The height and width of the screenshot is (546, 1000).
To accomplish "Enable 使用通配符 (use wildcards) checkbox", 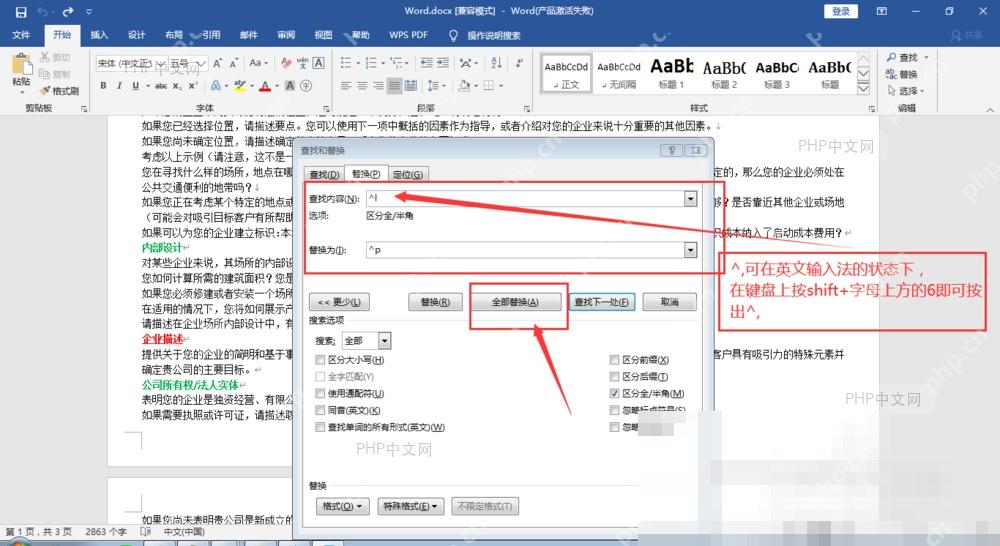I will (320, 394).
